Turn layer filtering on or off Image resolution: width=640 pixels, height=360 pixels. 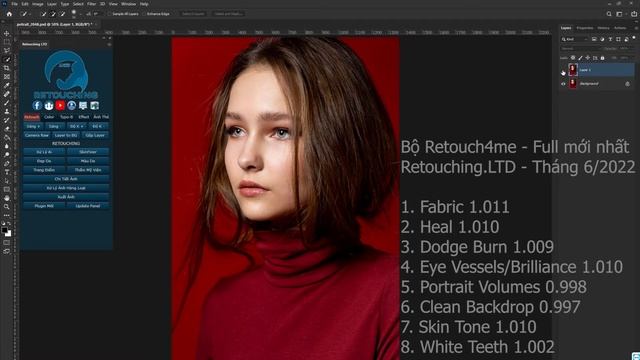click(634, 38)
